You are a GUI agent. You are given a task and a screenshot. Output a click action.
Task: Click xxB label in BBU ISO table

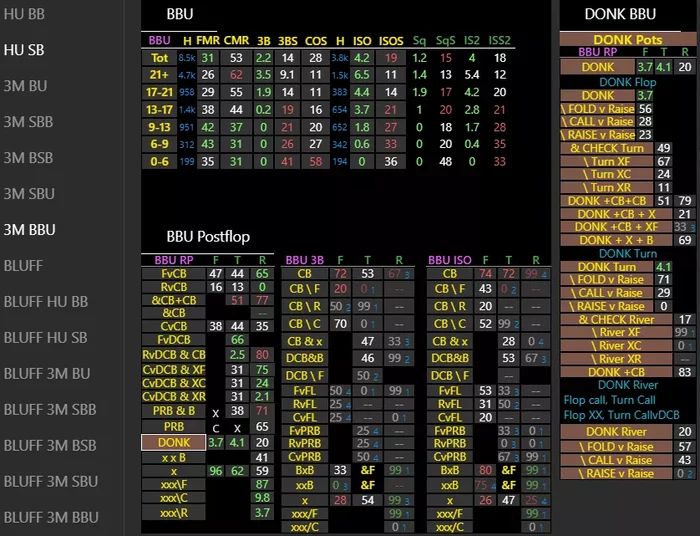[x=450, y=485]
